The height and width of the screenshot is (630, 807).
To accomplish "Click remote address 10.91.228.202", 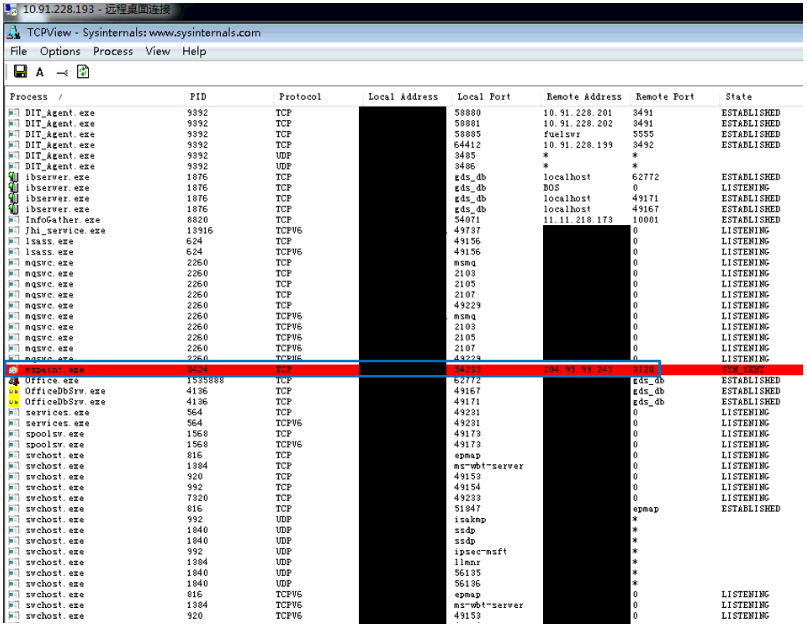I will pos(578,124).
